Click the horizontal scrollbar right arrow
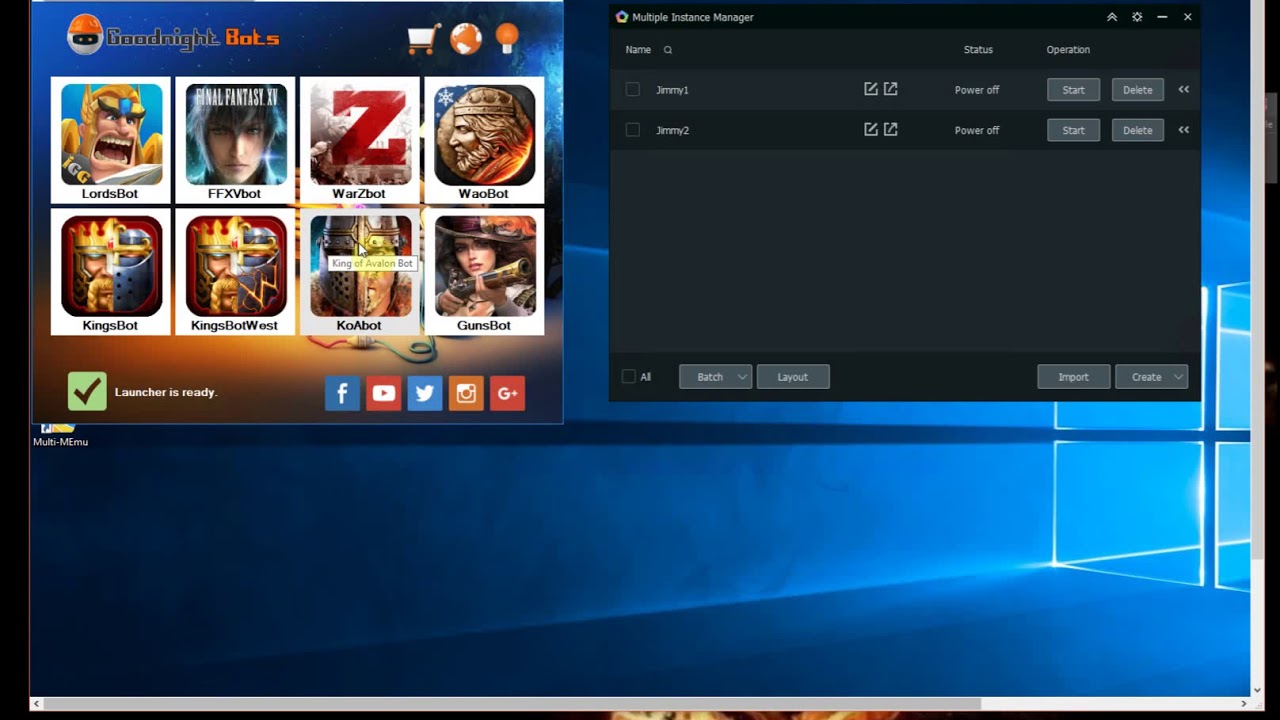Viewport: 1280px width, 720px height. 1245,704
